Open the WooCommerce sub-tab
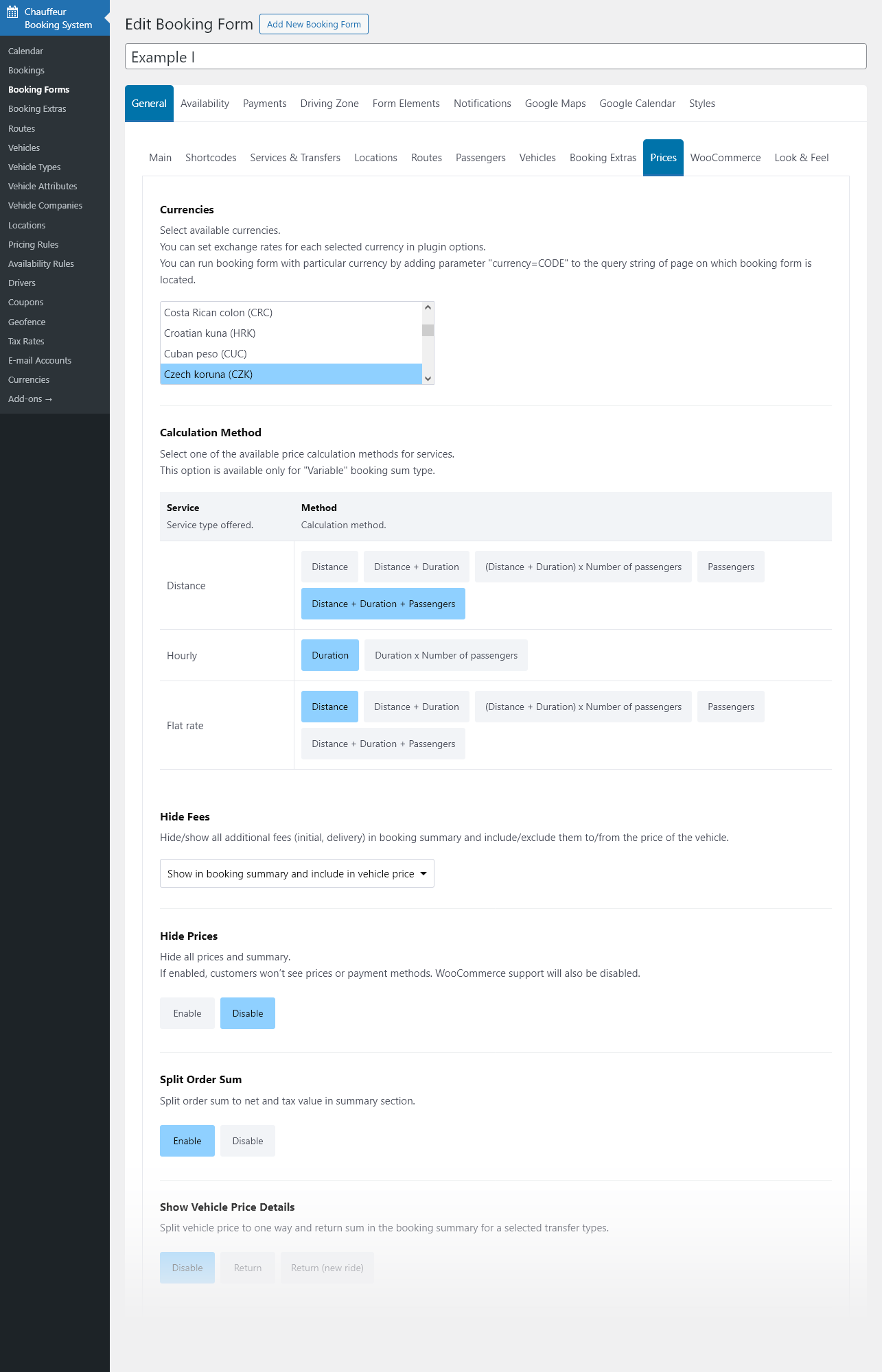The image size is (882, 1372). tap(725, 158)
